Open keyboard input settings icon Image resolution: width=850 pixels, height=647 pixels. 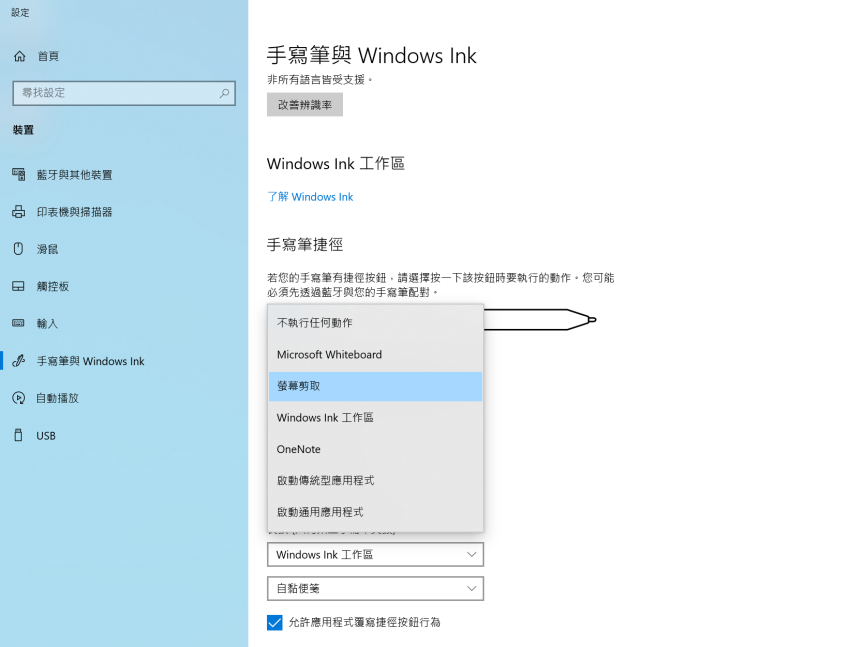(18, 324)
